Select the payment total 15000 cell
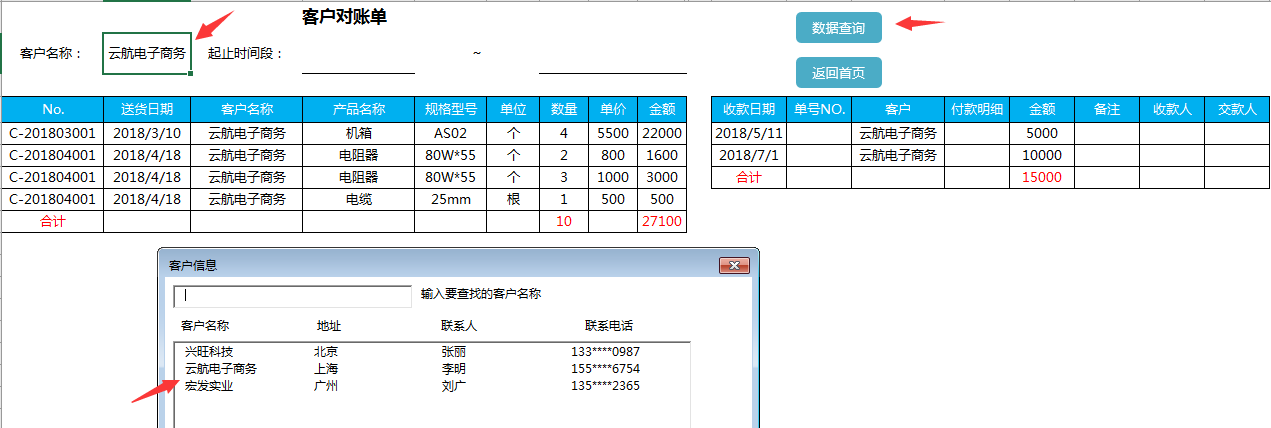Image resolution: width=1271 pixels, height=428 pixels. [1042, 177]
